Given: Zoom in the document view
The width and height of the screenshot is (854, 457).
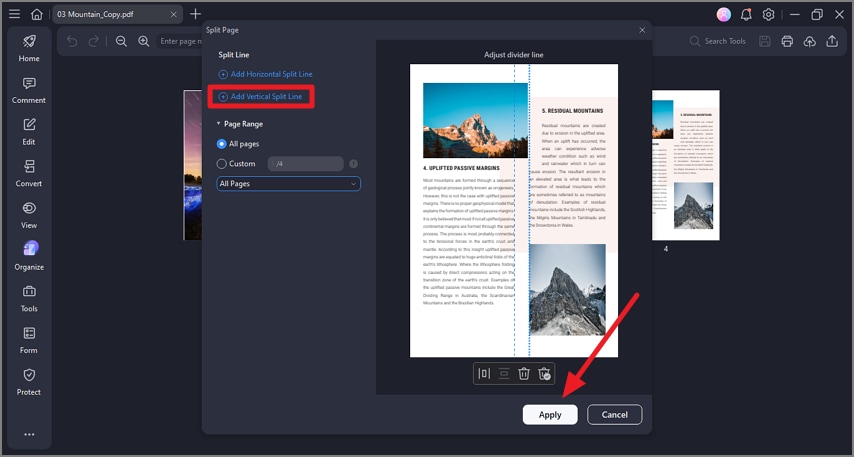Looking at the screenshot, I should click(x=143, y=41).
